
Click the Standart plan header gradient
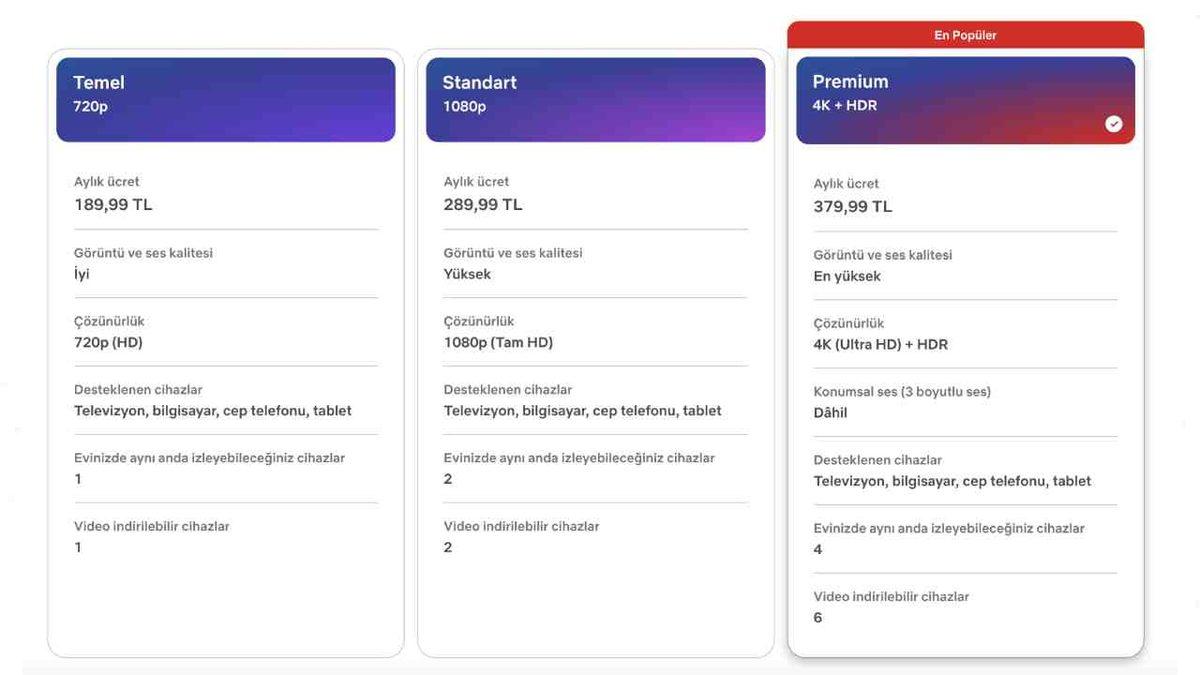click(x=595, y=99)
